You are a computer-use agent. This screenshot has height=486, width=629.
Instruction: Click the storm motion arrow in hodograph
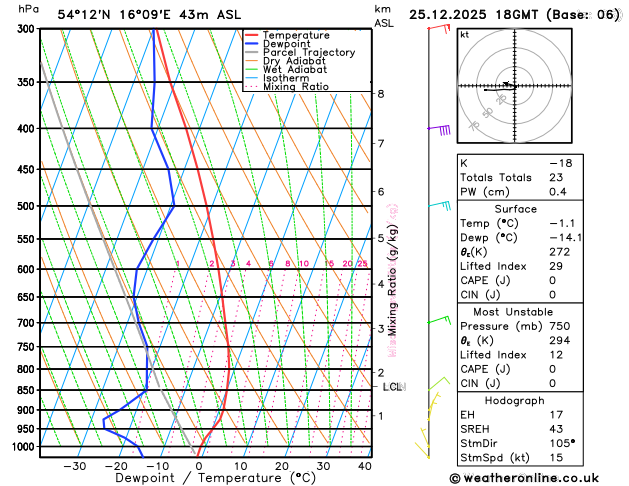tap(507, 83)
